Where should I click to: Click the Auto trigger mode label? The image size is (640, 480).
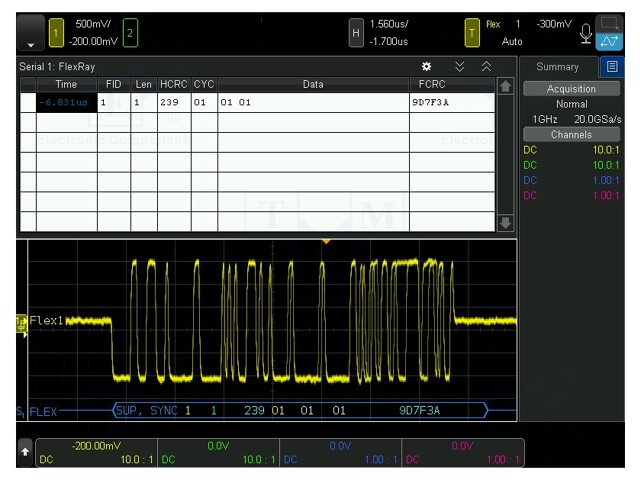pyautogui.click(x=512, y=42)
